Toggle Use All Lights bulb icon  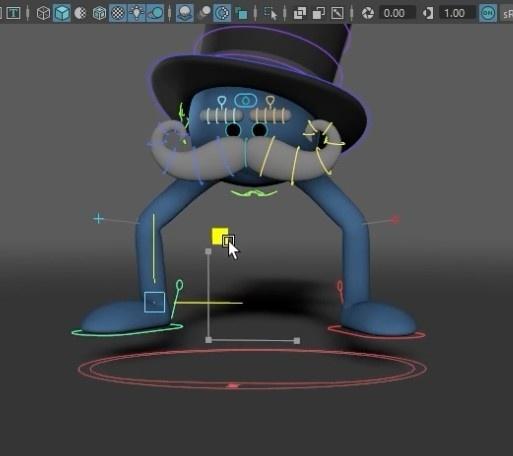coord(136,13)
